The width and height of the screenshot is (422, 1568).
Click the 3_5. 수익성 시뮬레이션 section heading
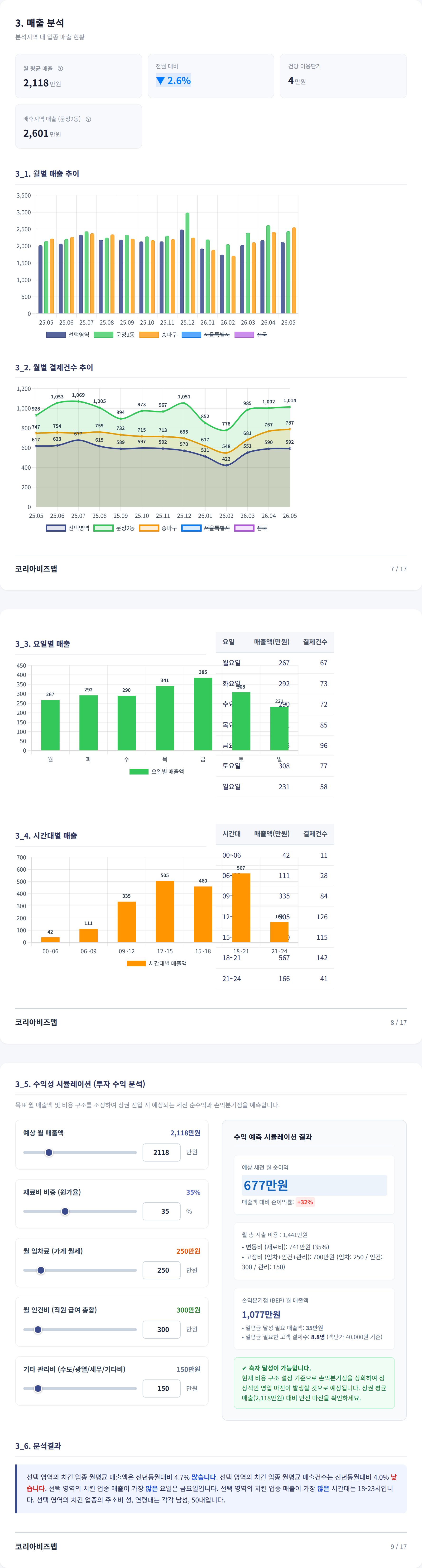(x=80, y=1083)
